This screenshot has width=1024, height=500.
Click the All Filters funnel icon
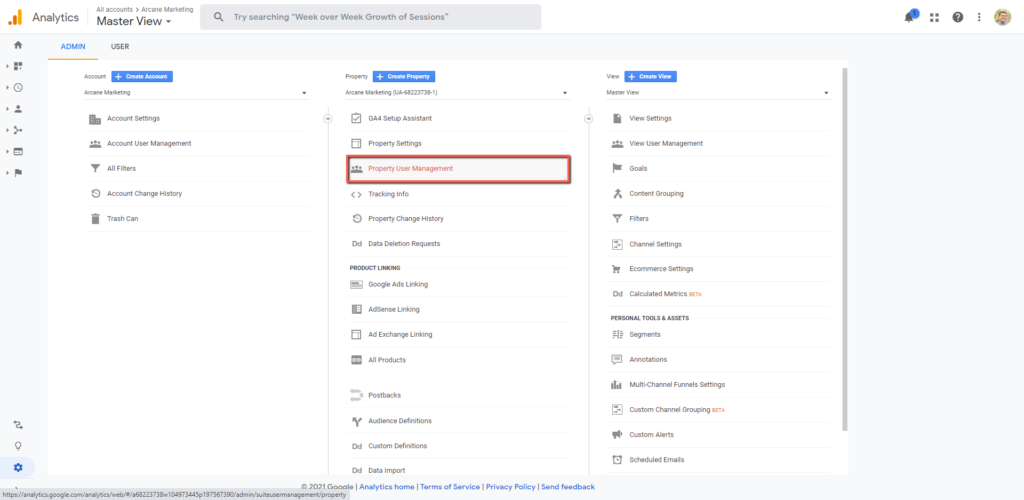point(95,168)
